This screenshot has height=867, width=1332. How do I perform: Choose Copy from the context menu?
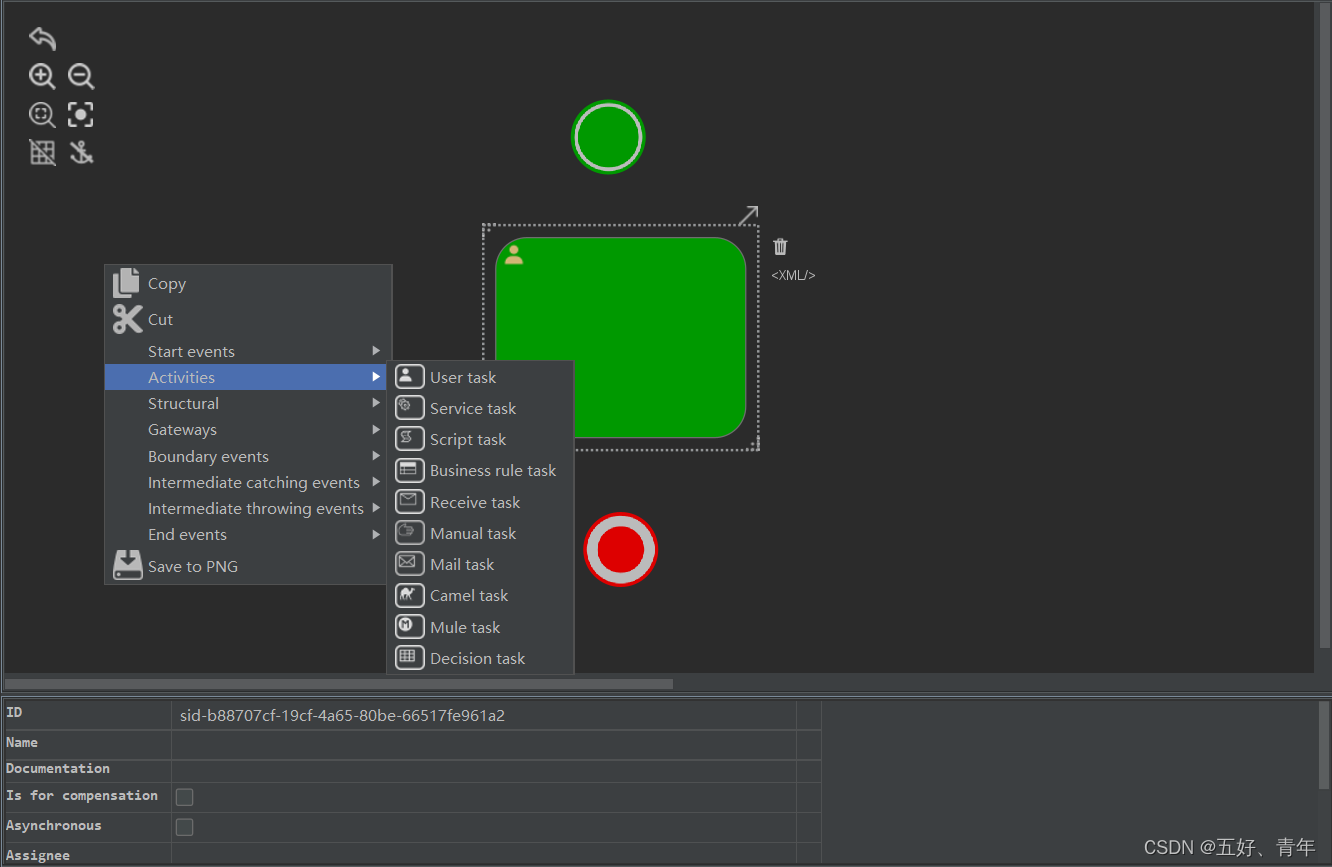coord(248,283)
